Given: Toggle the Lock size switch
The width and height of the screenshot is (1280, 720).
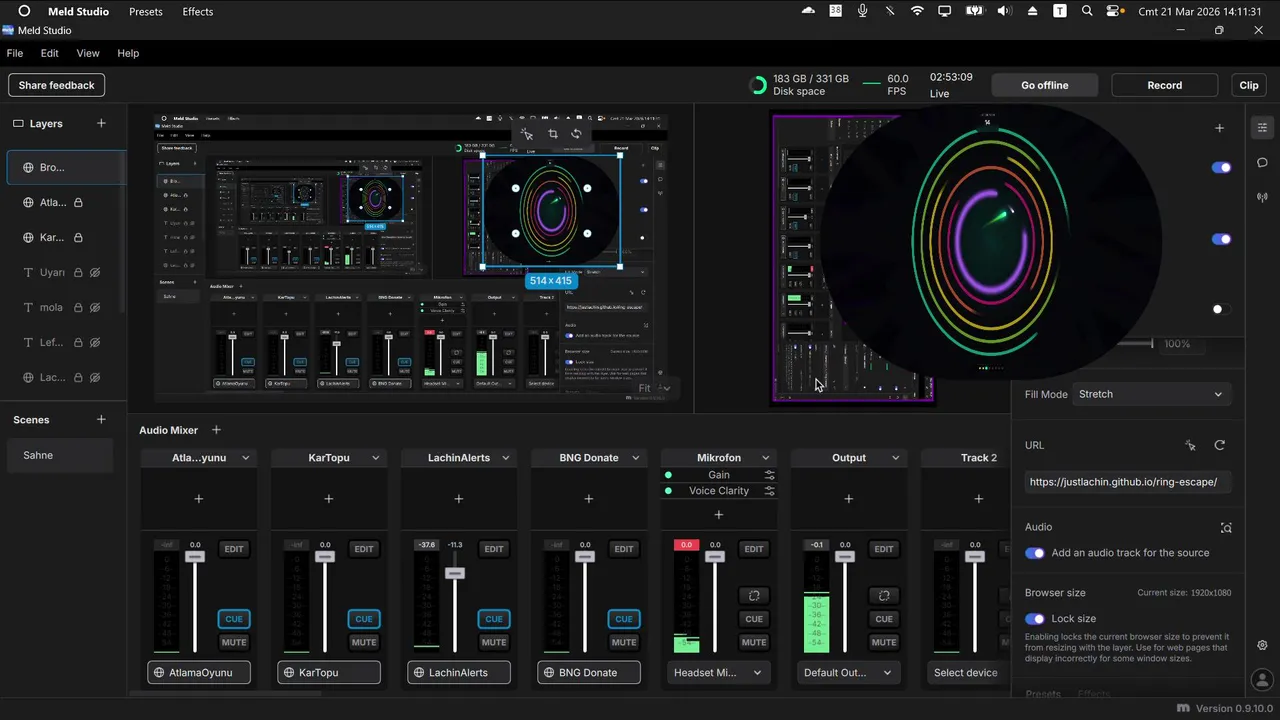Looking at the screenshot, I should tap(1035, 619).
